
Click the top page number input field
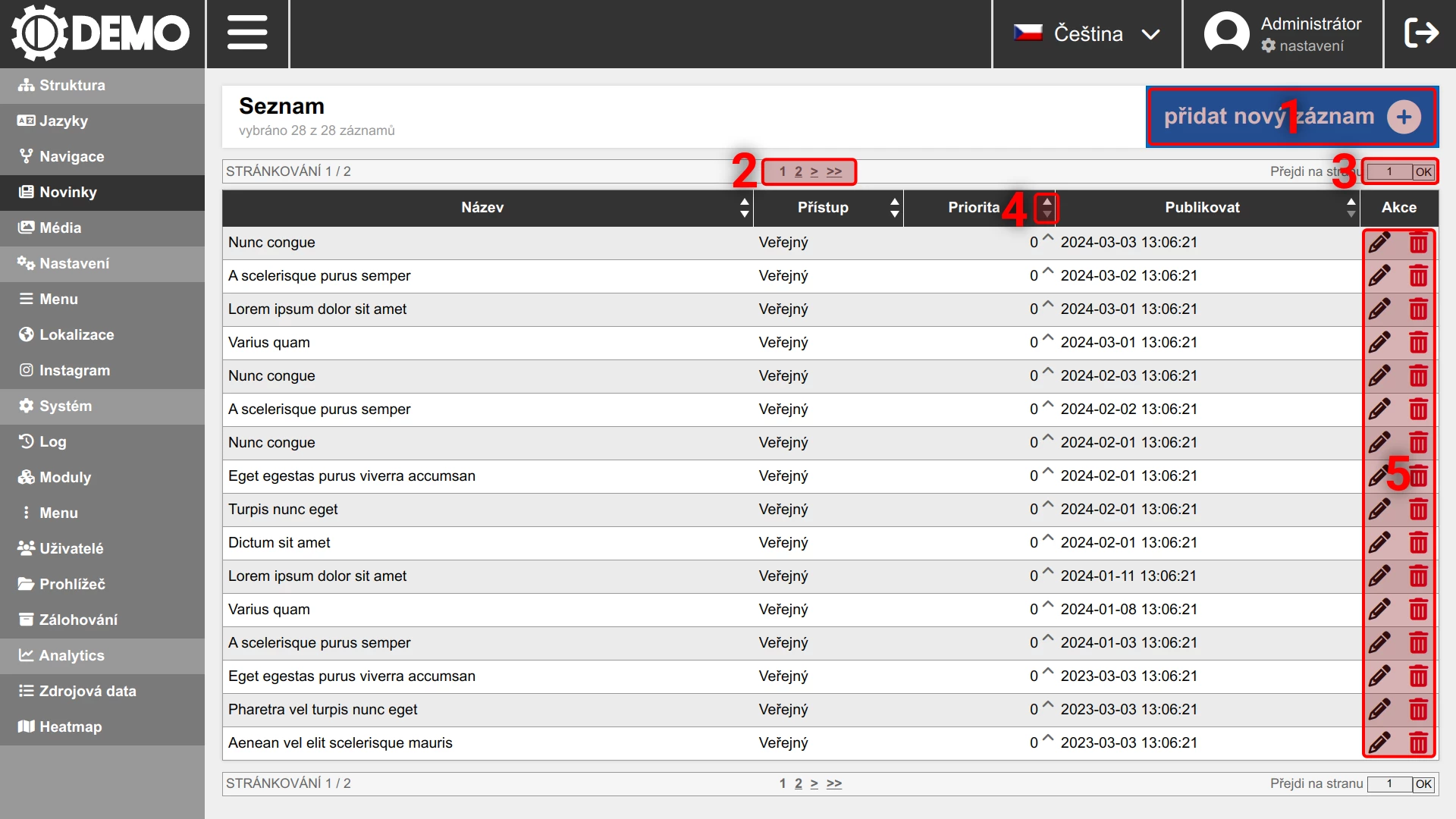click(x=1389, y=171)
